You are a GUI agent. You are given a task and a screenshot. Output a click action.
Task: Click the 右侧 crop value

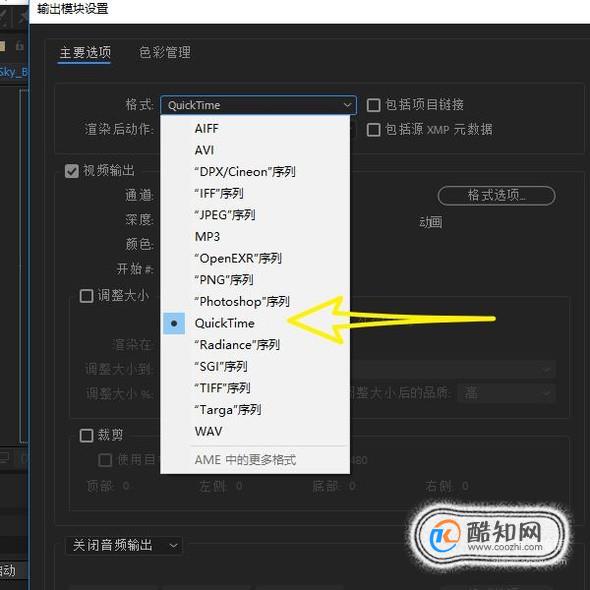coord(465,486)
